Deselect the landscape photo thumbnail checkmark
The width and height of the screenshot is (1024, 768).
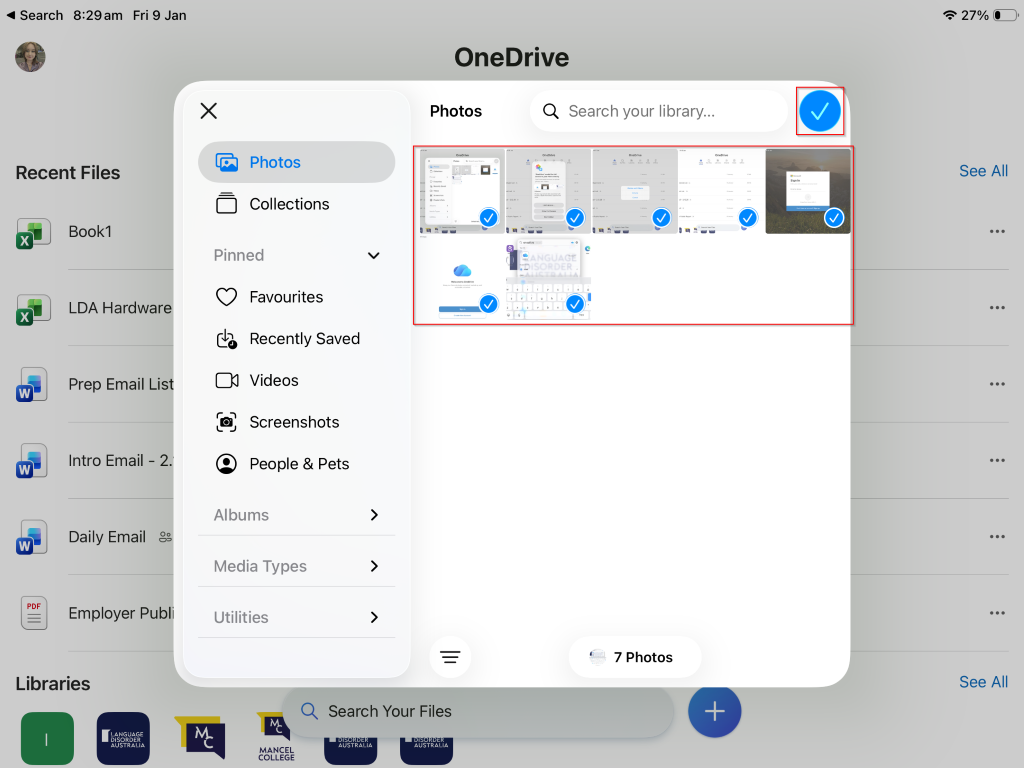pos(834,217)
